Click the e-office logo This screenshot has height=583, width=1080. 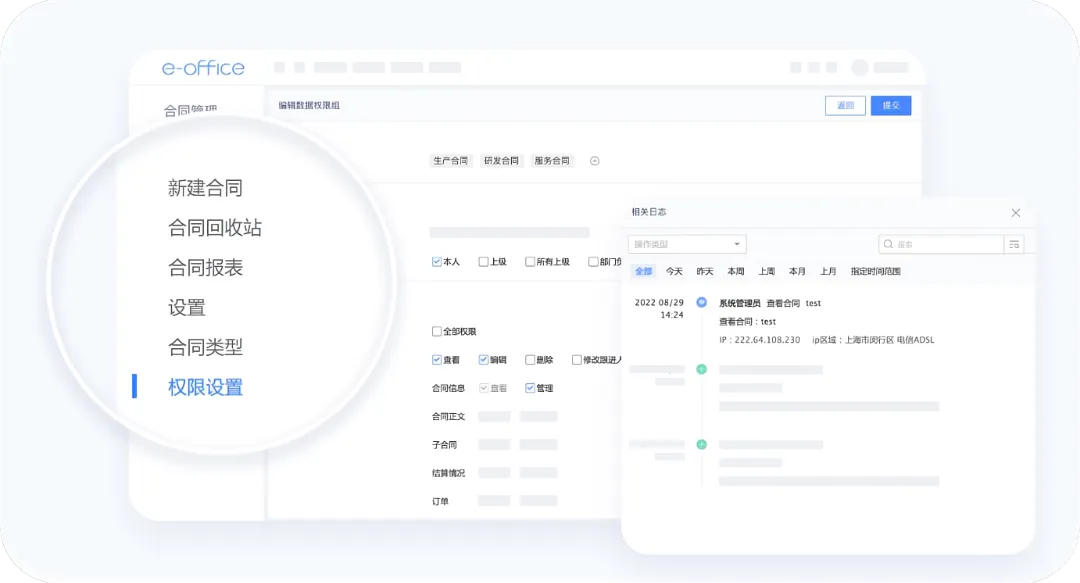(203, 68)
